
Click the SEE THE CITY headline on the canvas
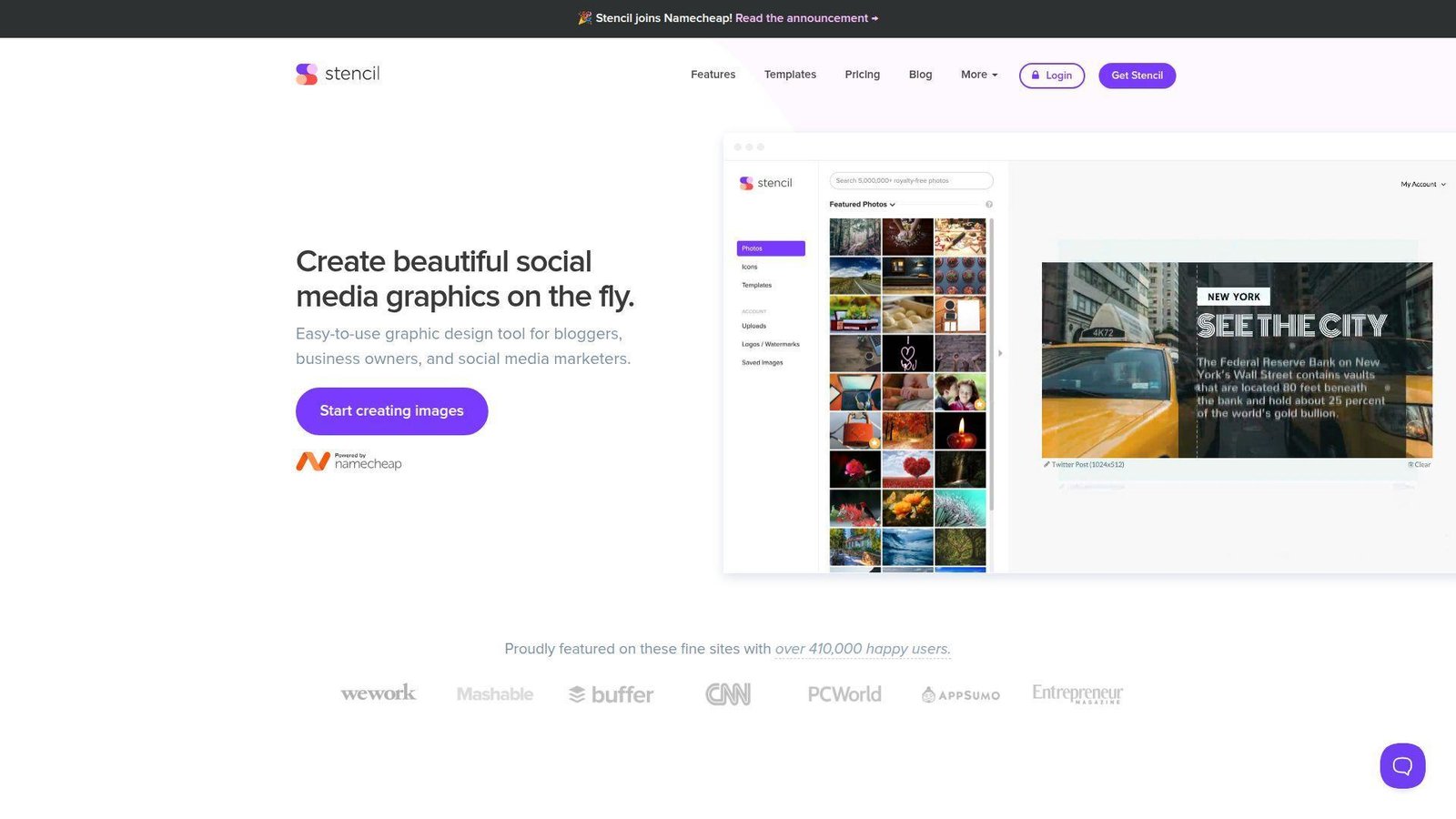pyautogui.click(x=1291, y=326)
